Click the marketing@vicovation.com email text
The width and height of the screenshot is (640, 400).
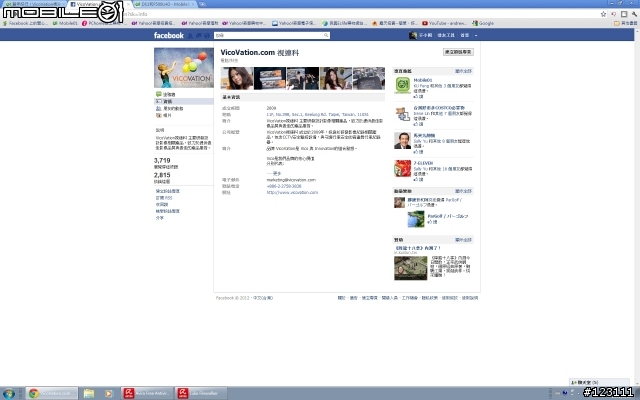pyautogui.click(x=291, y=180)
